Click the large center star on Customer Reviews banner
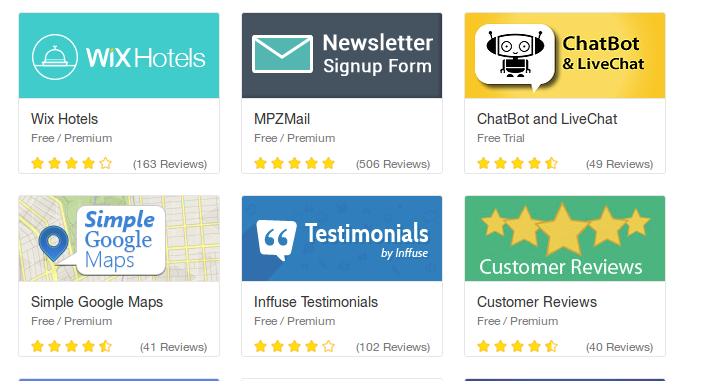This screenshot has width=702, height=381. point(563,229)
